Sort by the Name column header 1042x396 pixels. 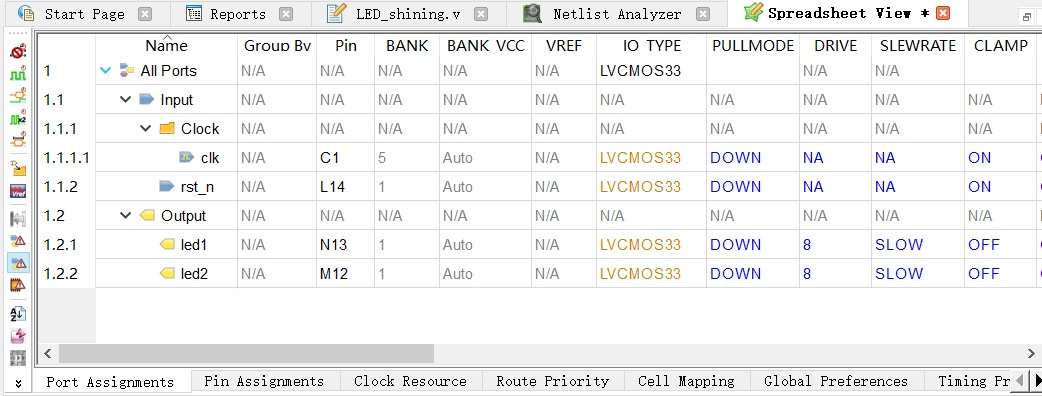[x=166, y=45]
